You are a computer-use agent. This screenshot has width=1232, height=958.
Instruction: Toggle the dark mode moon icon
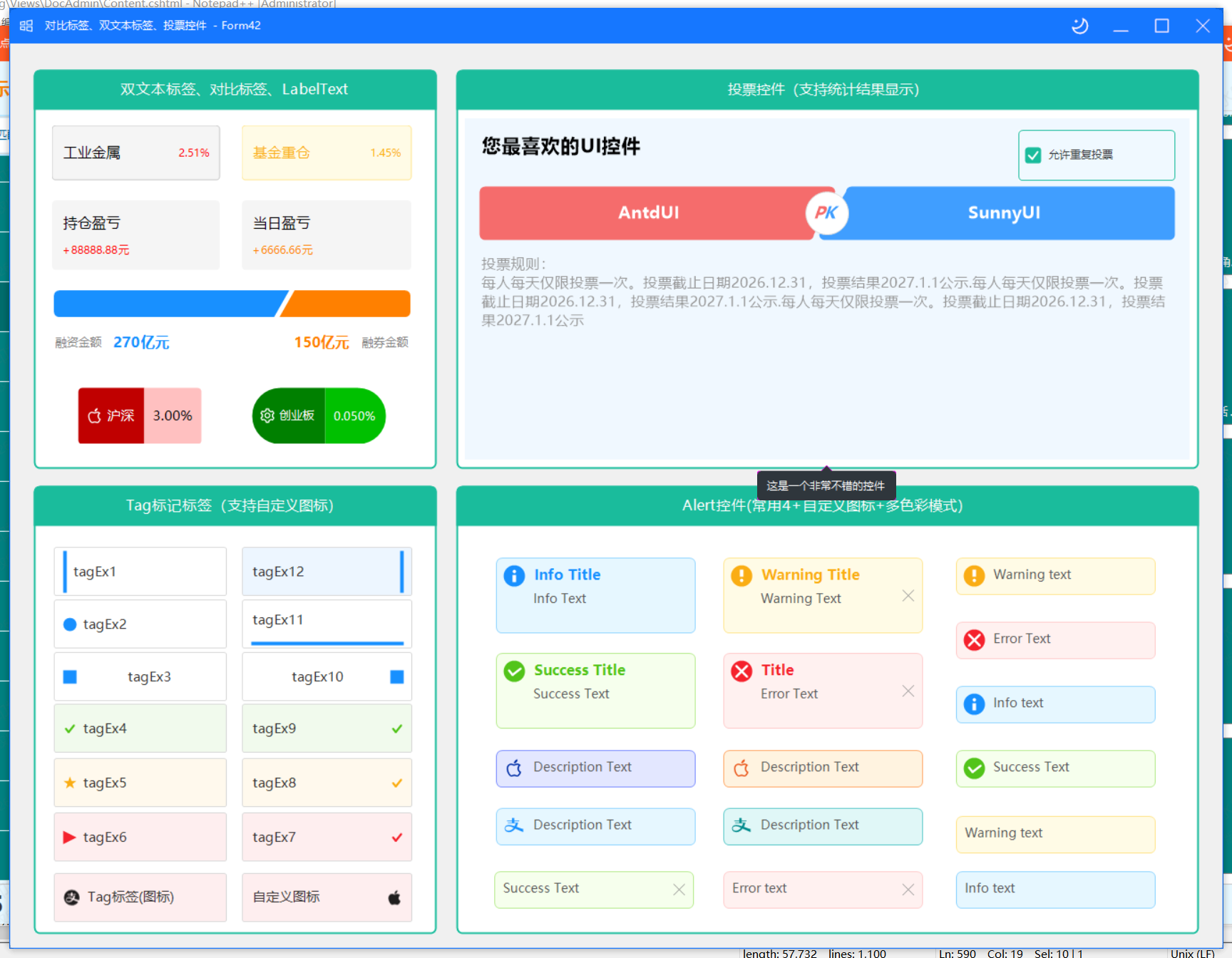1079,26
